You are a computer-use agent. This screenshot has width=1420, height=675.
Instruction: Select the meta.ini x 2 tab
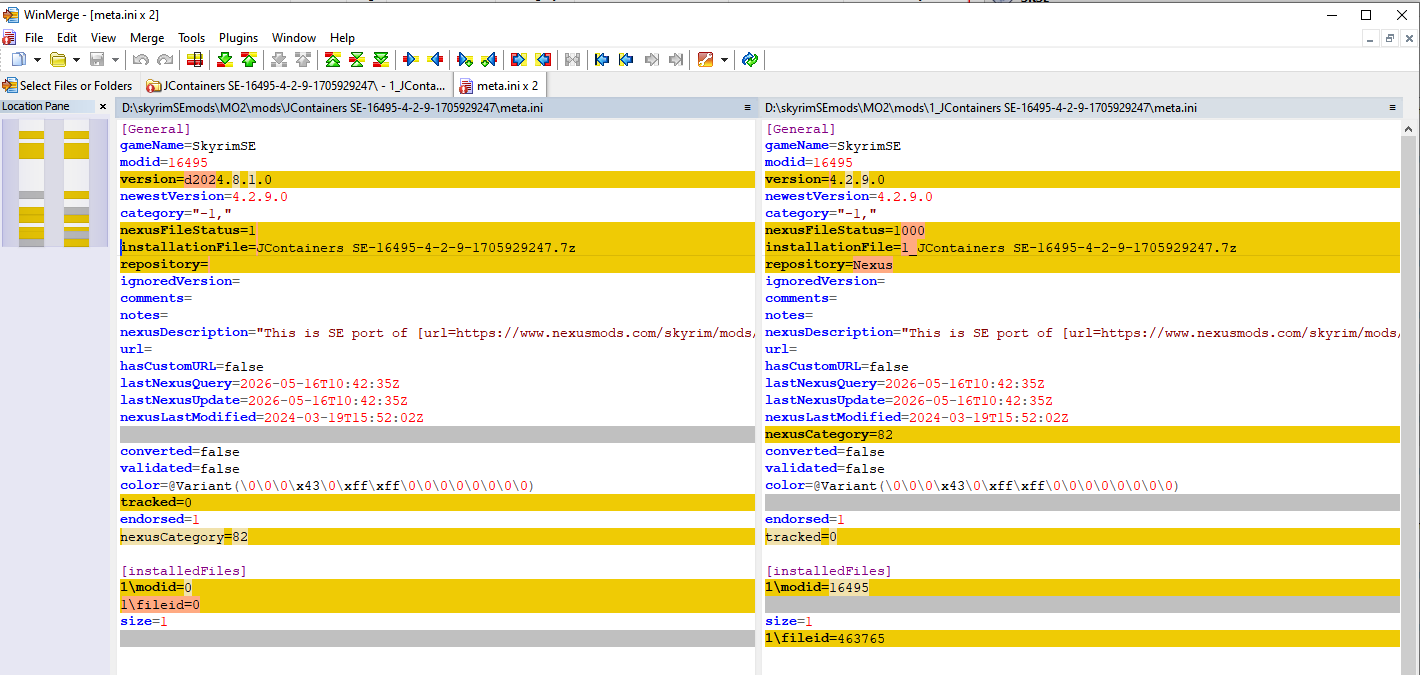click(499, 86)
